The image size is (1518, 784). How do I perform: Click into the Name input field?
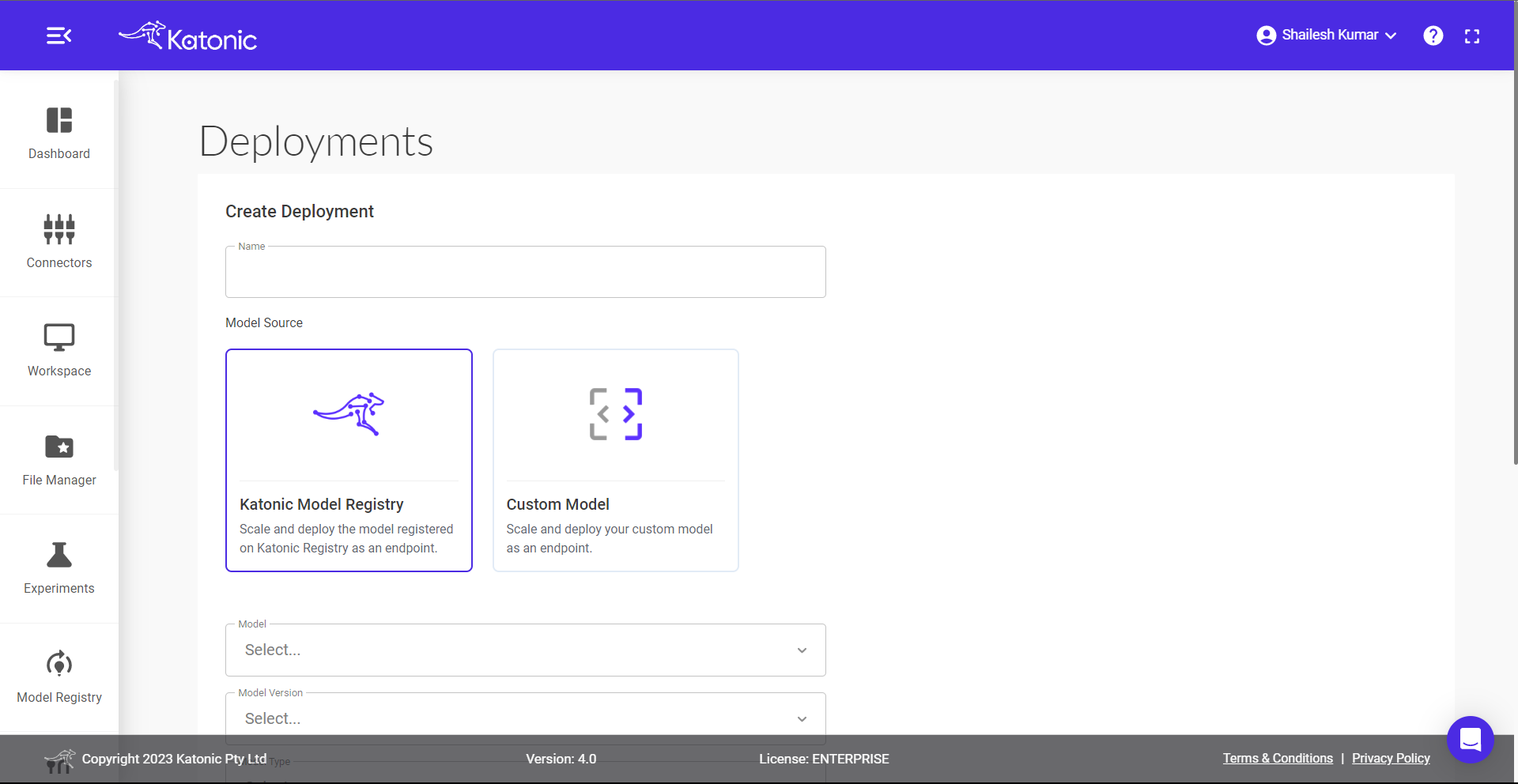(526, 272)
